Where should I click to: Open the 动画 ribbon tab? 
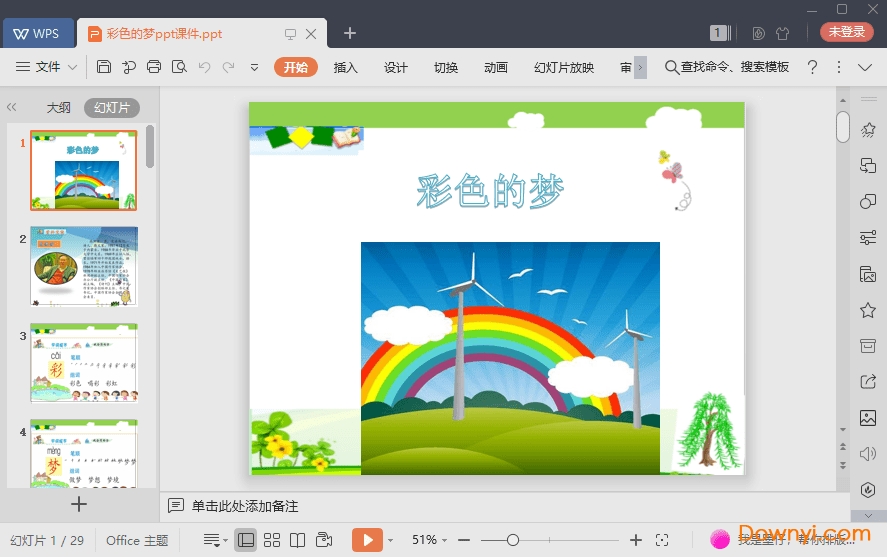(x=496, y=67)
